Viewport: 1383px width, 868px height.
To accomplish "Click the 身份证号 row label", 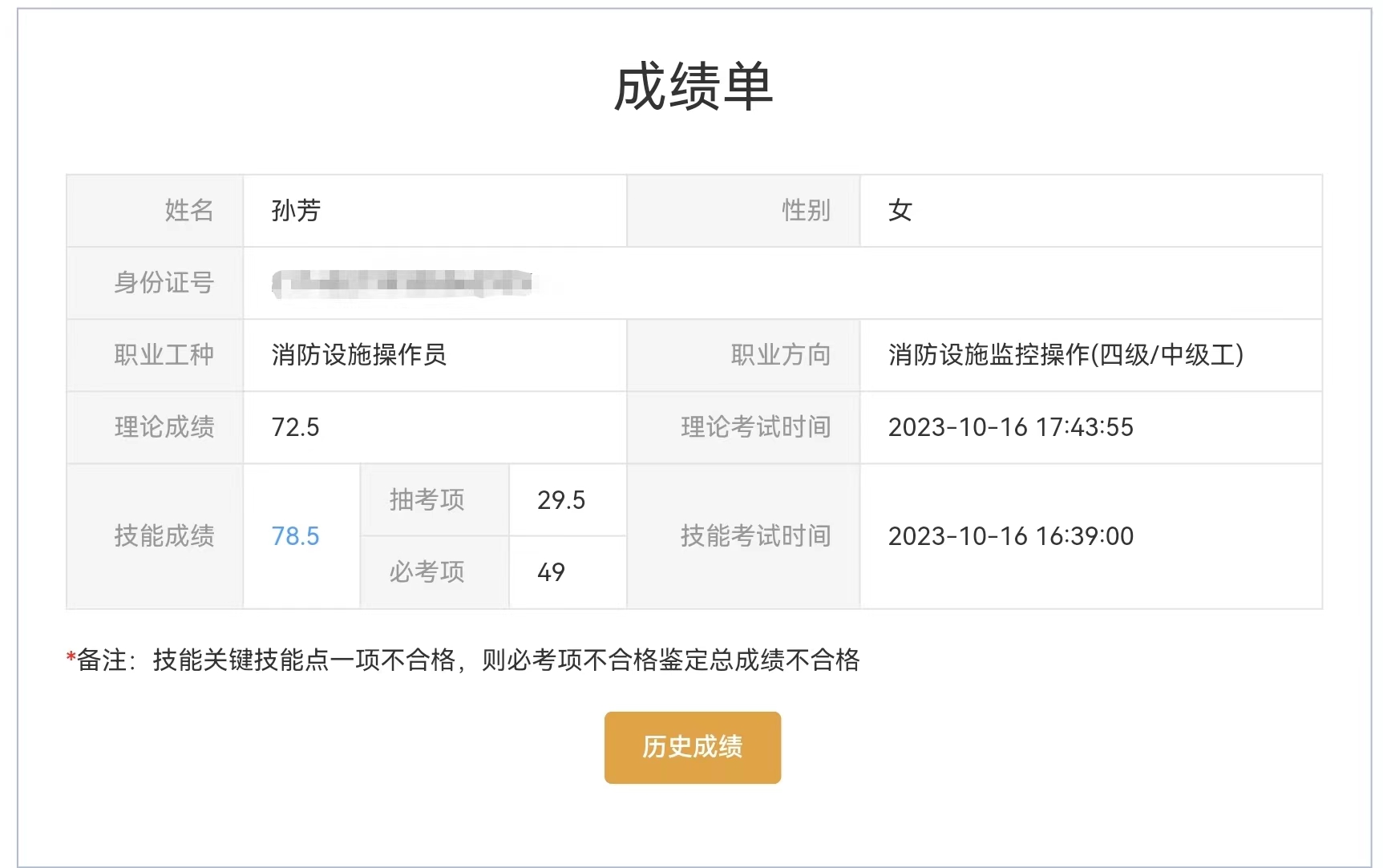I will [164, 283].
